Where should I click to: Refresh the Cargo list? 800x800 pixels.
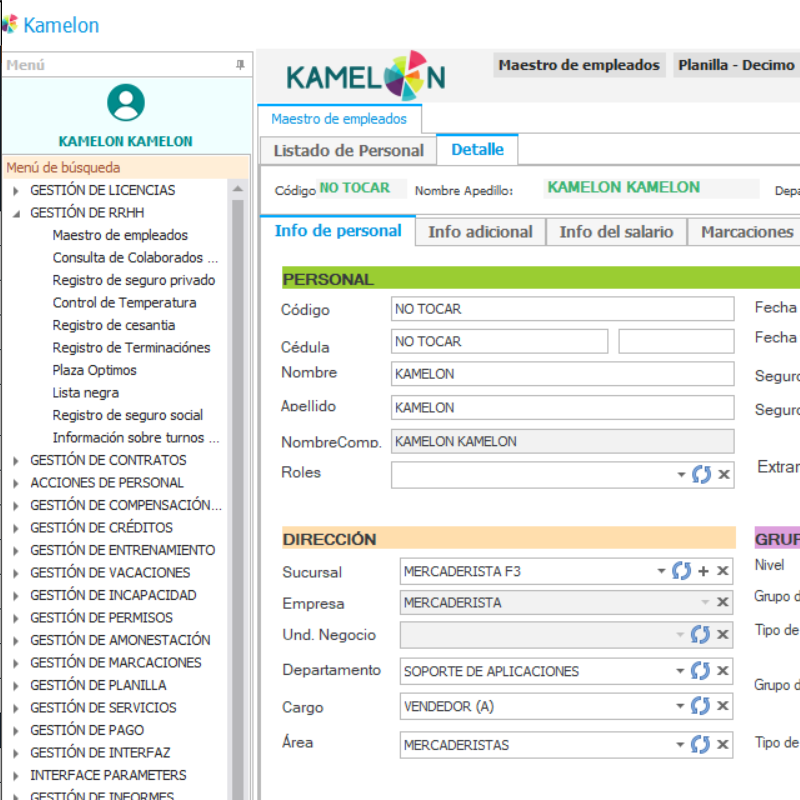tap(701, 706)
